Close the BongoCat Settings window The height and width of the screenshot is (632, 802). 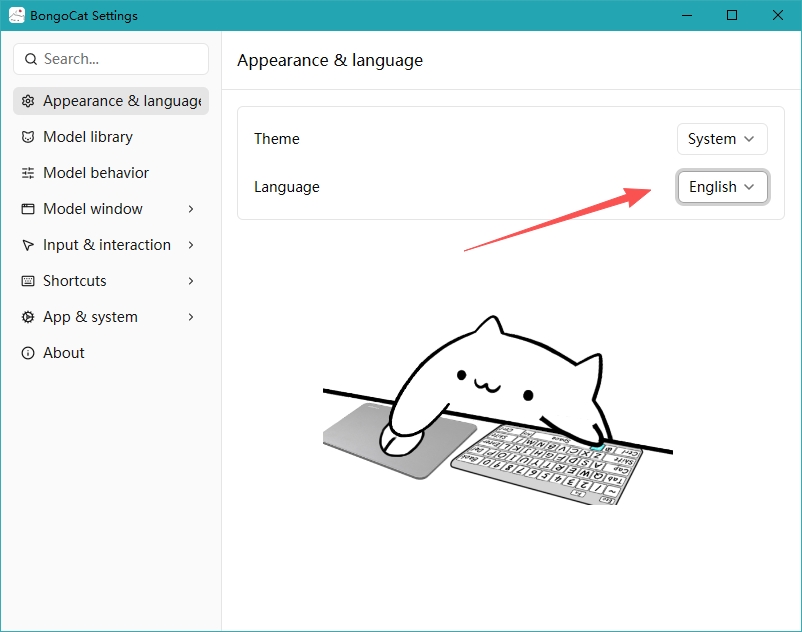(x=778, y=15)
